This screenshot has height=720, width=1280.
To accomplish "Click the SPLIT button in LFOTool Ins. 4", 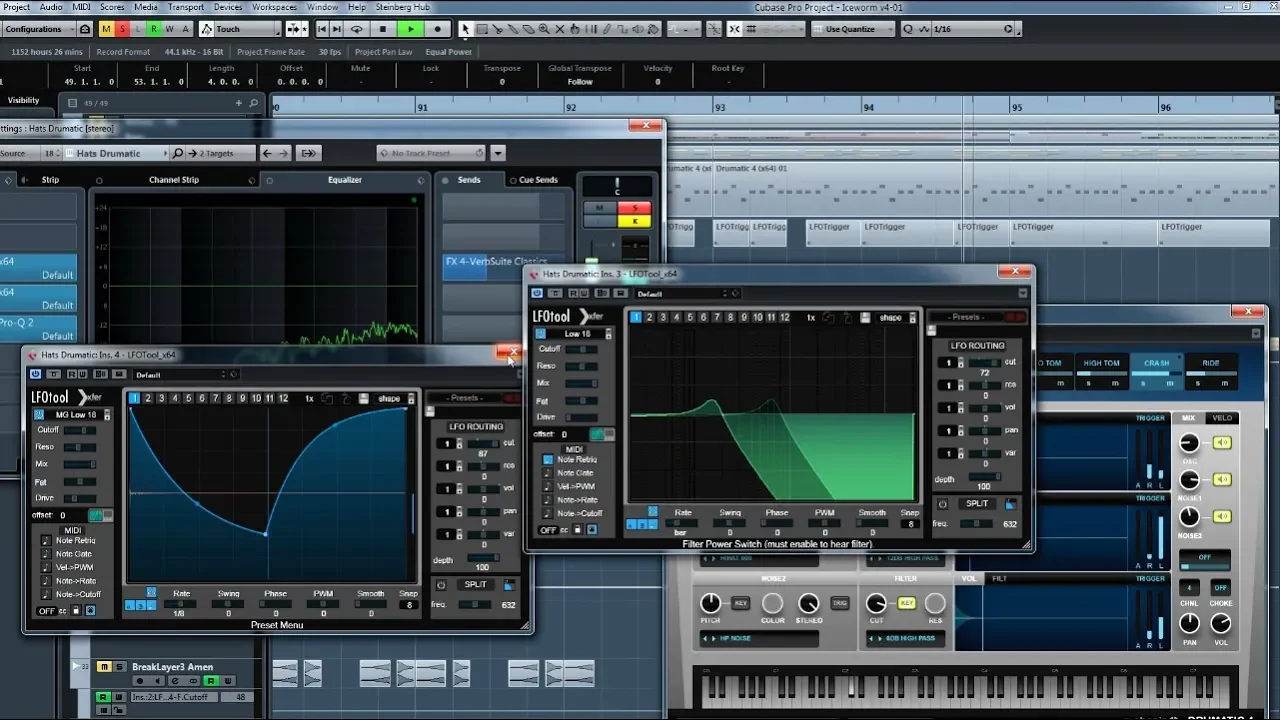I will click(476, 585).
